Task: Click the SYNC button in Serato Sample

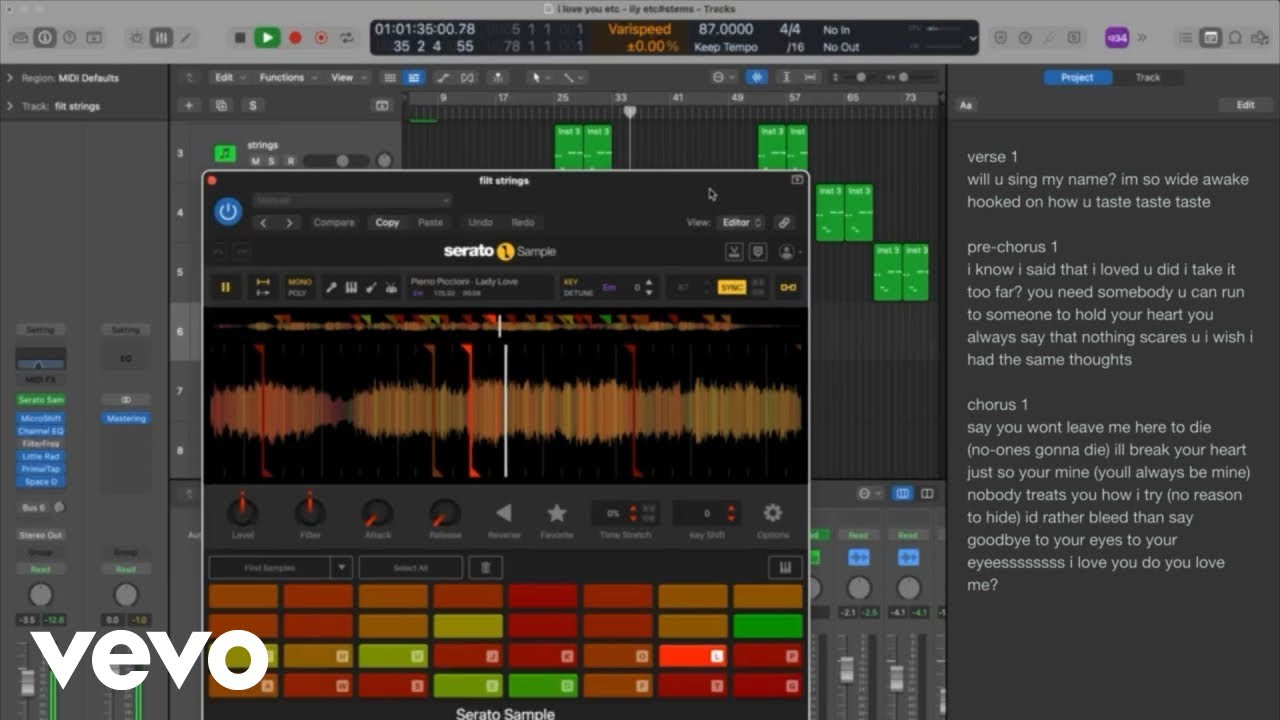Action: [x=732, y=288]
